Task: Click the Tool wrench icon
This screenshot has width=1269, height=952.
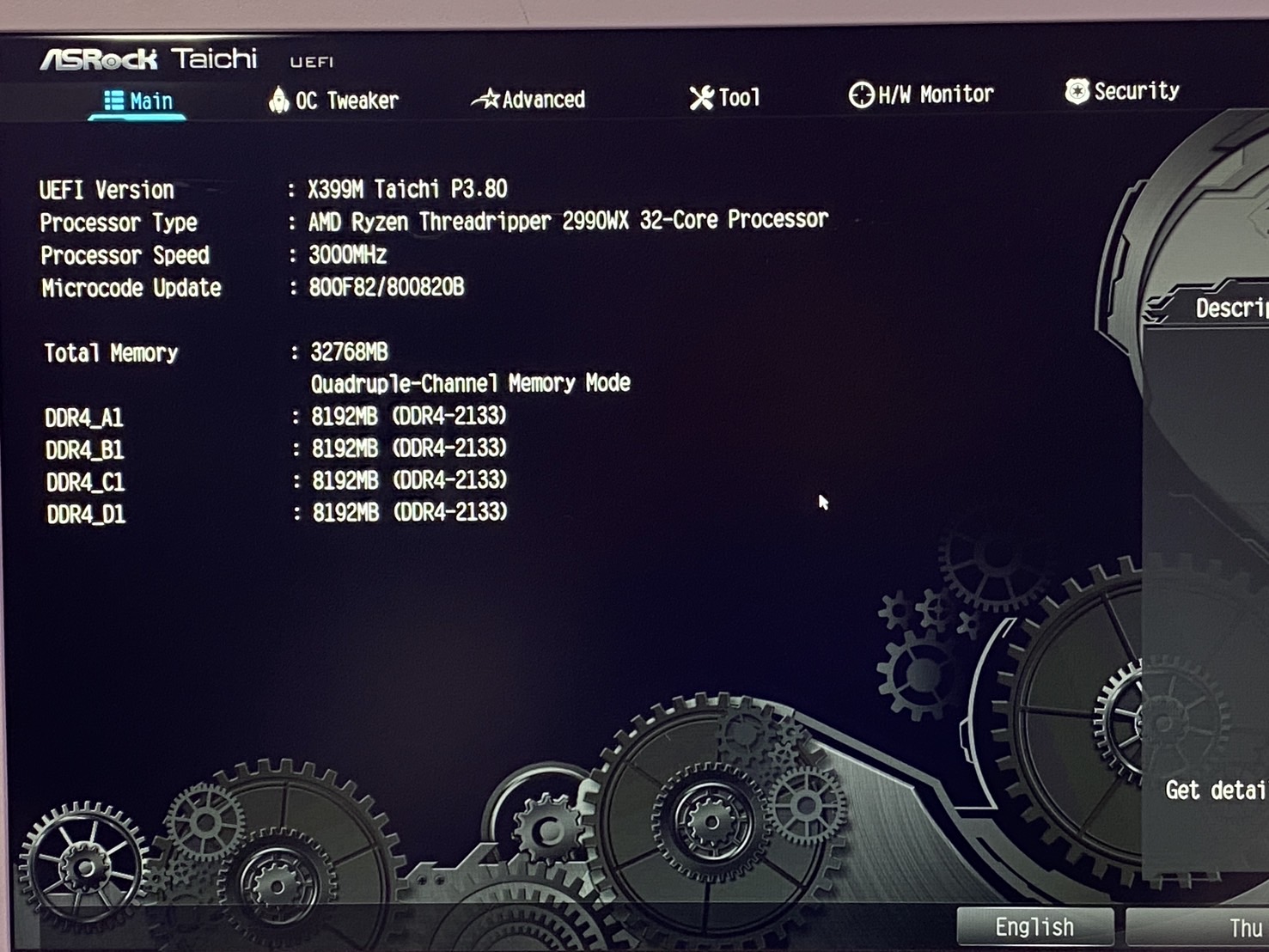Action: 701,98
